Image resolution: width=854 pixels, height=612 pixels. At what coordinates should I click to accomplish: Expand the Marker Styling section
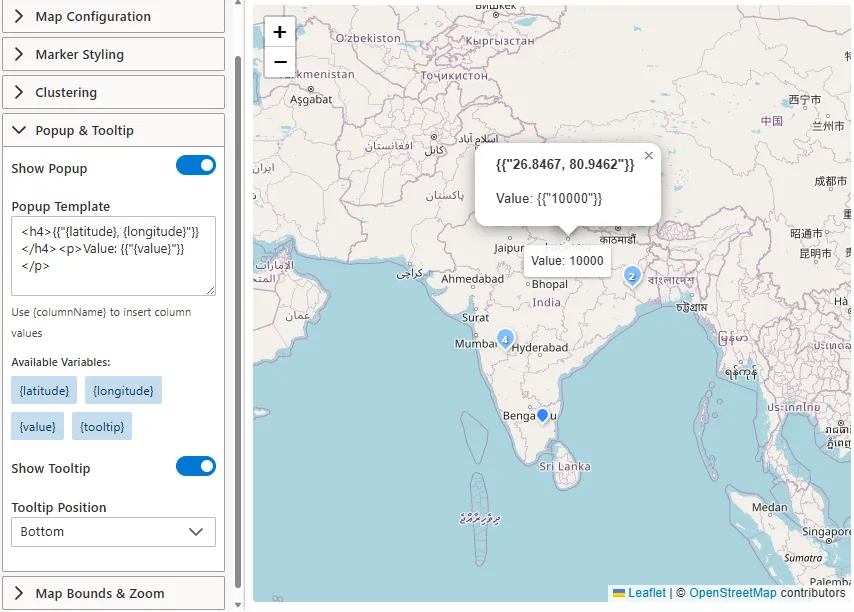point(113,53)
